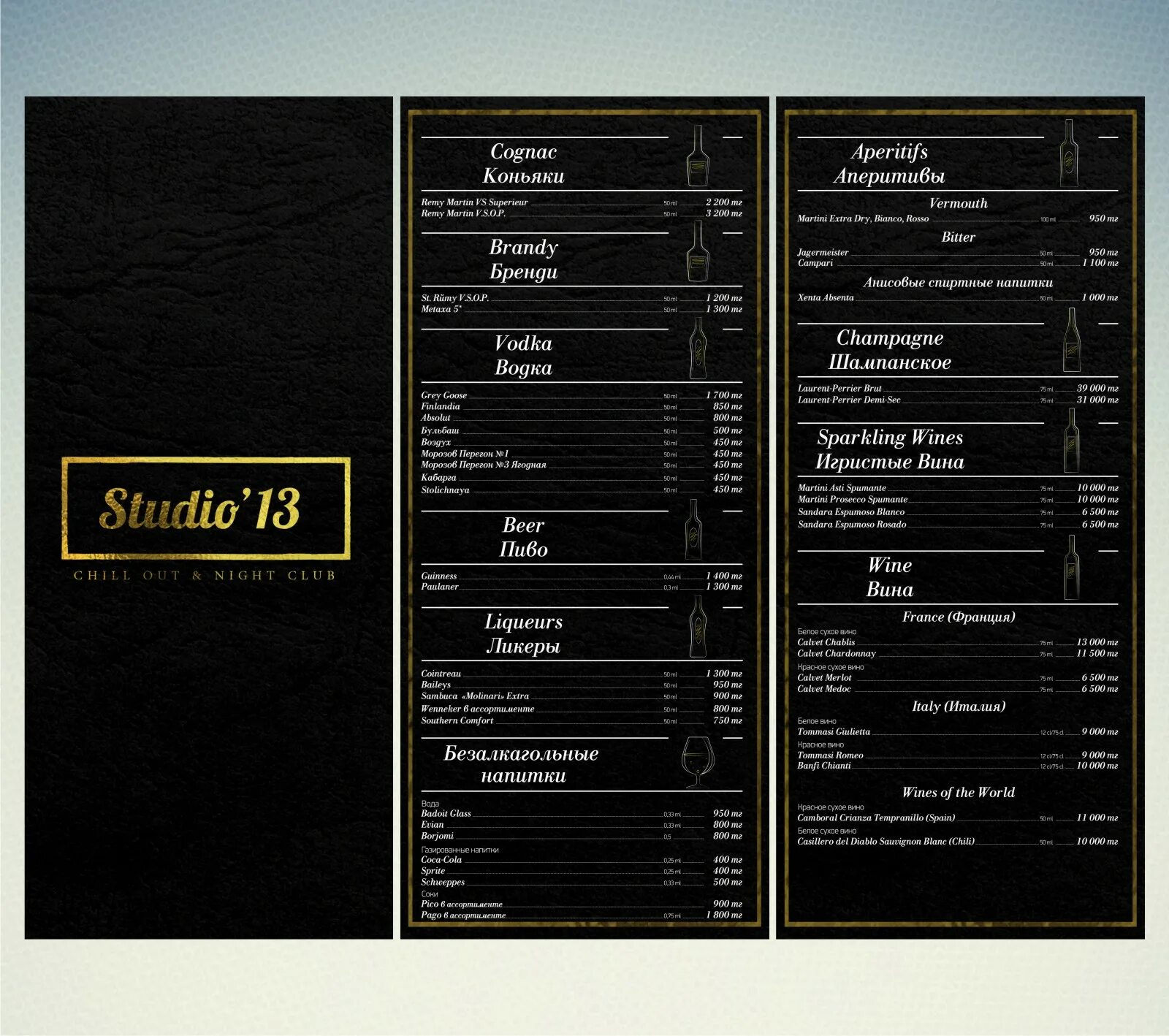Click the Absolut vodka item

tap(582, 418)
